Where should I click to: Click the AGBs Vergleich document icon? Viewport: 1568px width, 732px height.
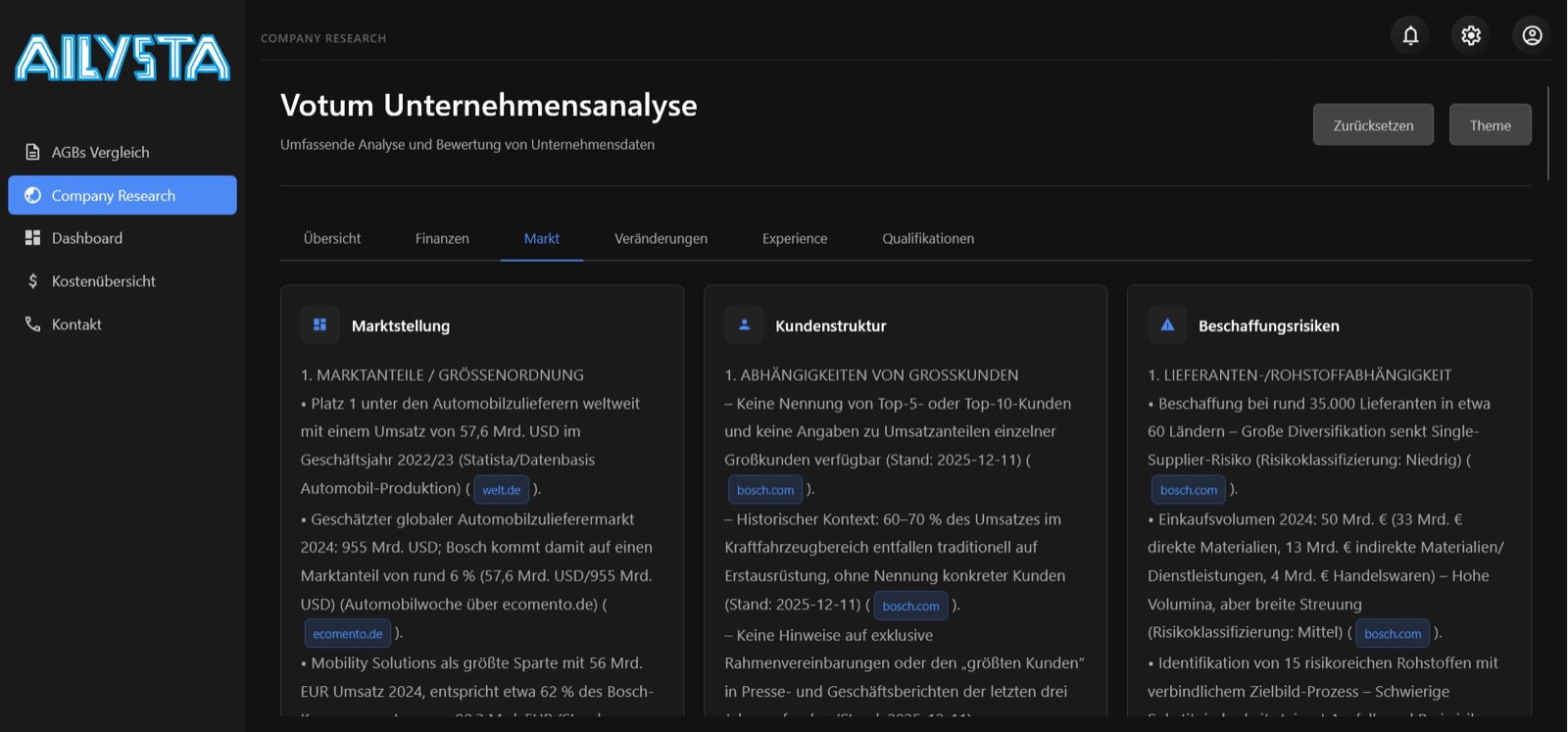click(32, 152)
